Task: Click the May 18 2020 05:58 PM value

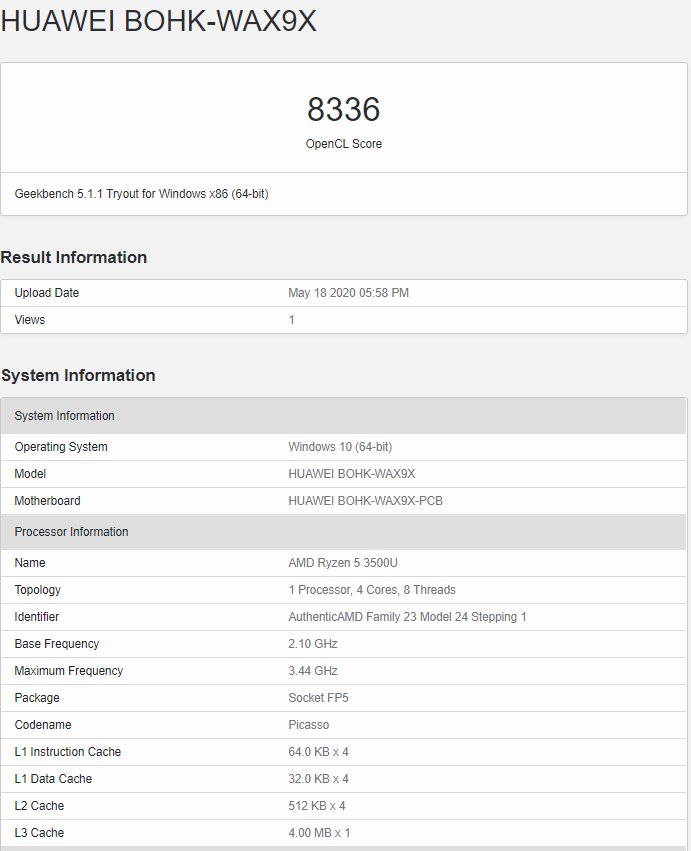Action: (348, 293)
